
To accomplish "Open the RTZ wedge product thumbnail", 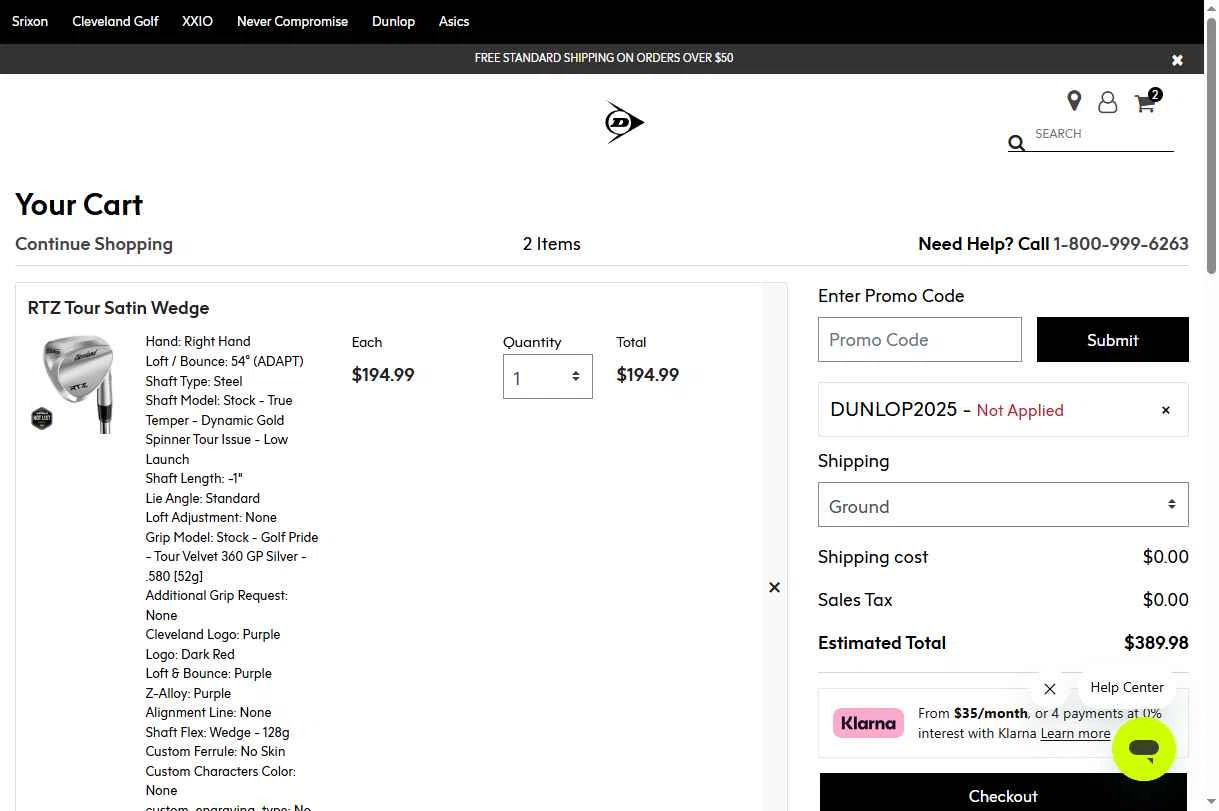I will (x=72, y=384).
